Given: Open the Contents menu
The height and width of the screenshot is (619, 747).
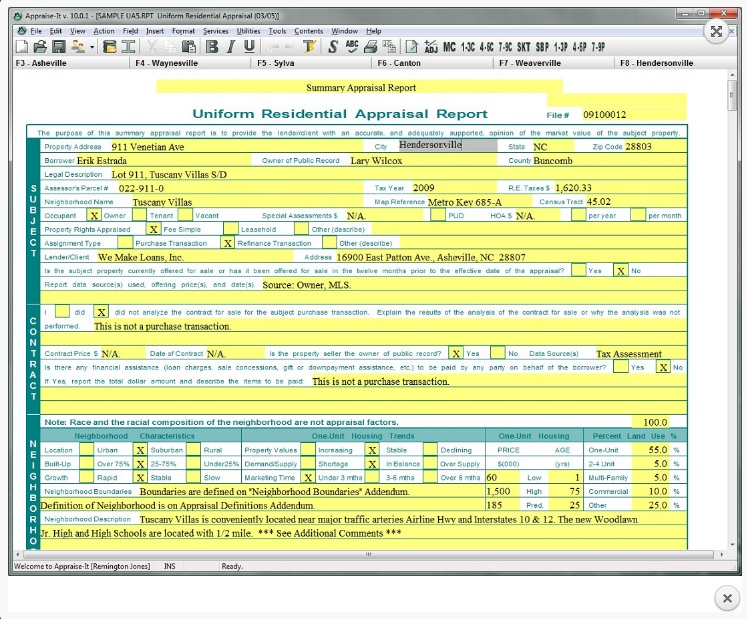Looking at the screenshot, I should (x=309, y=31).
